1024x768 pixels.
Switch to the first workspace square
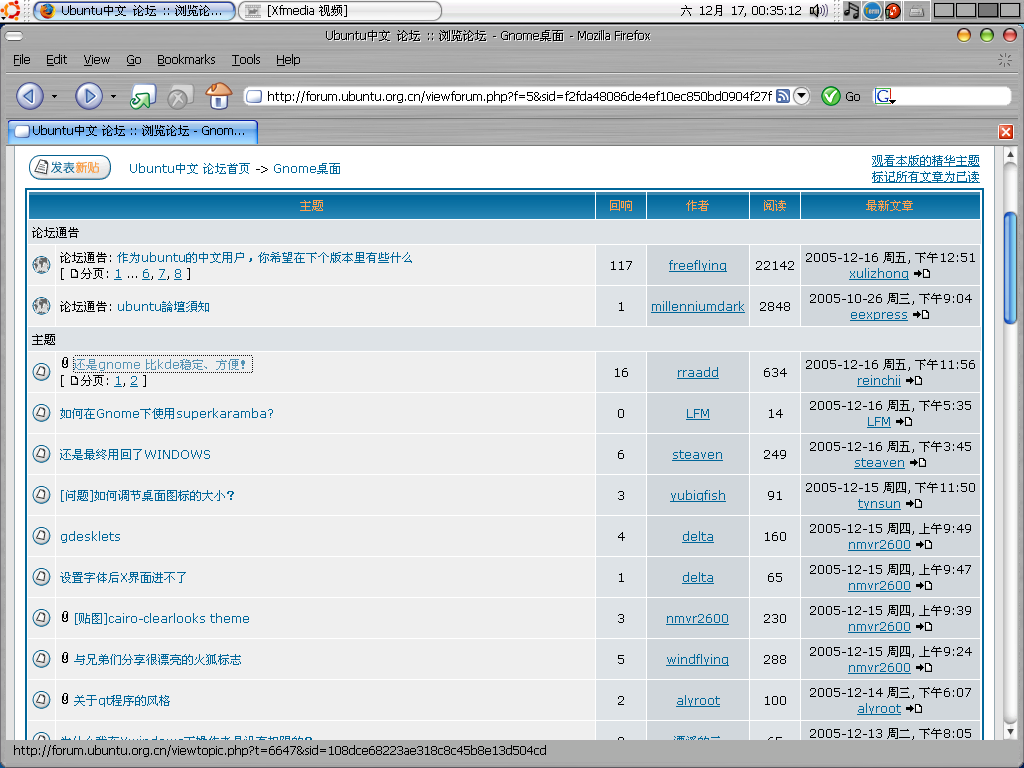point(944,10)
